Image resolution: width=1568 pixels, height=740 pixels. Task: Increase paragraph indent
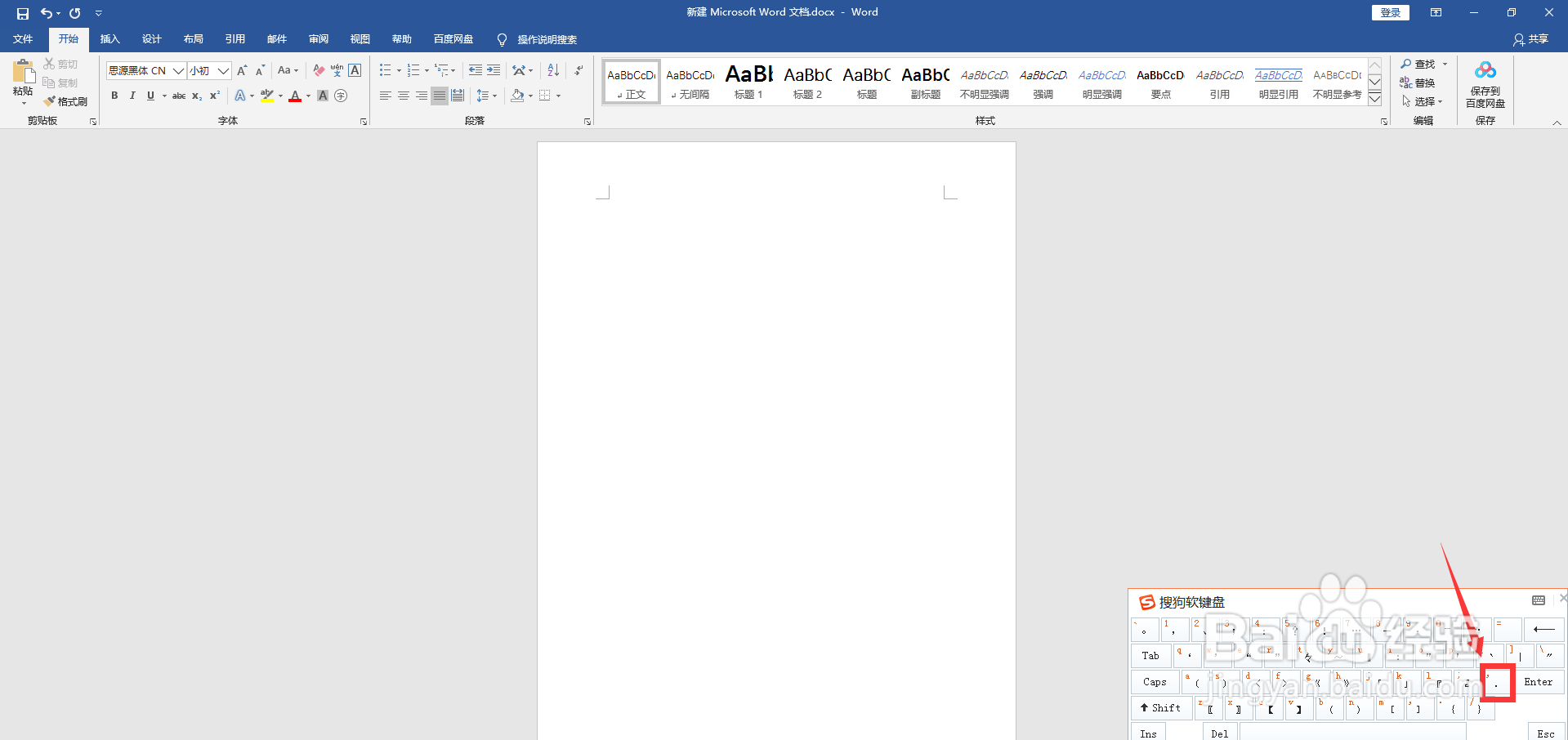pyautogui.click(x=494, y=71)
